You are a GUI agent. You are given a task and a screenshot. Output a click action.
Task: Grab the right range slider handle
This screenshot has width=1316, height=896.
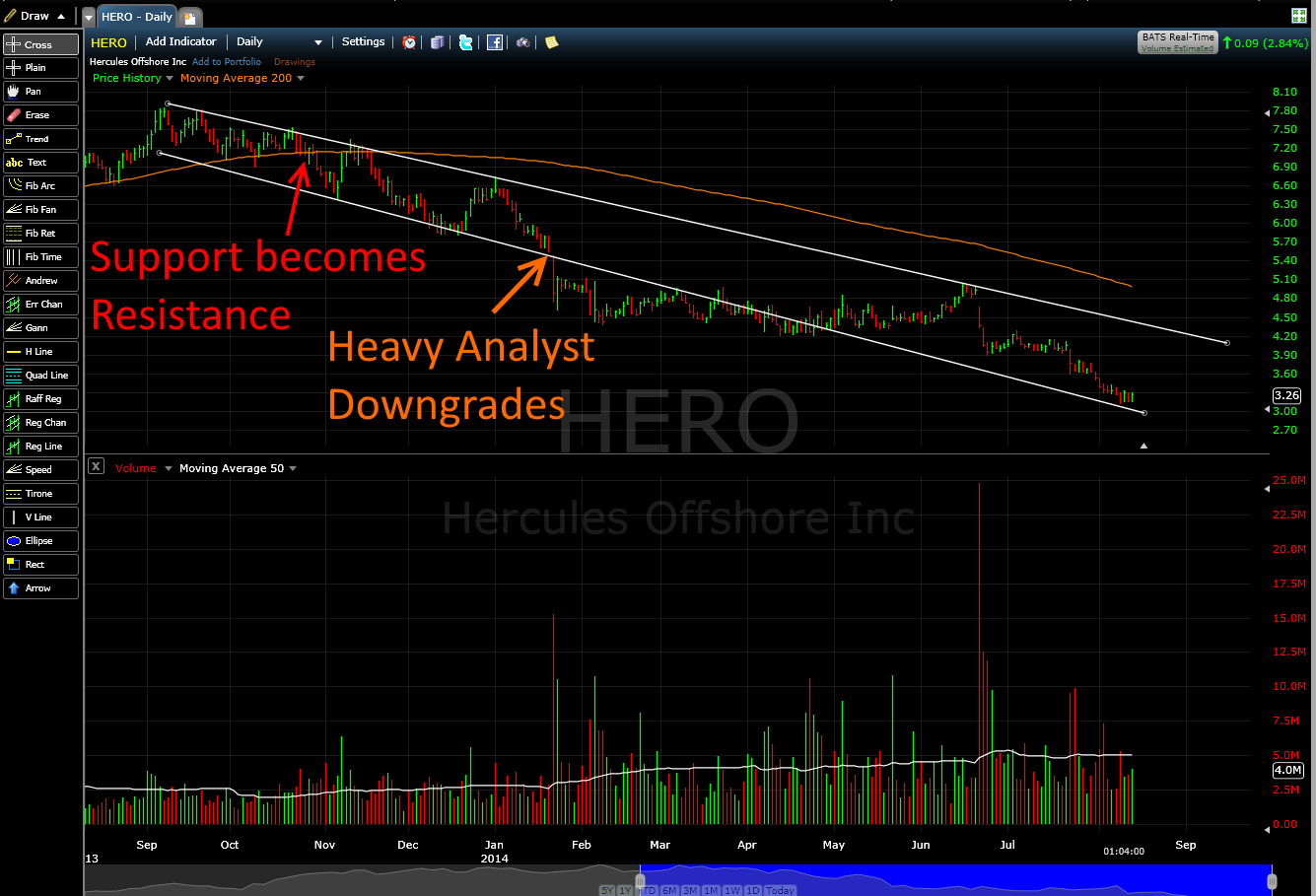point(1272,880)
